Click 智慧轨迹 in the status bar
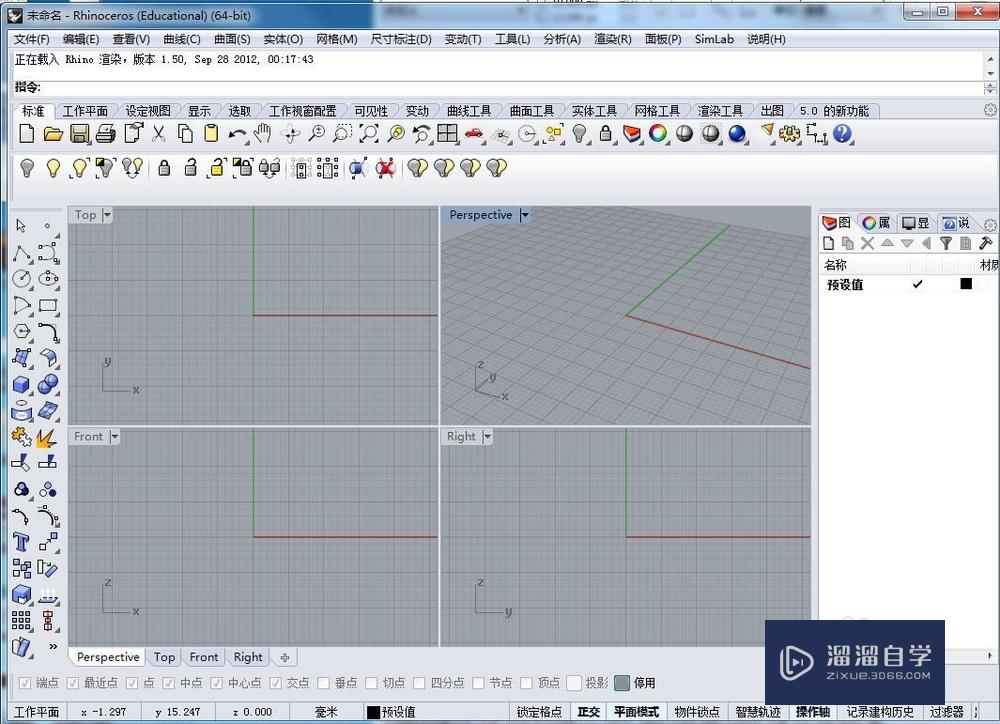The image size is (1000, 724). click(758, 712)
